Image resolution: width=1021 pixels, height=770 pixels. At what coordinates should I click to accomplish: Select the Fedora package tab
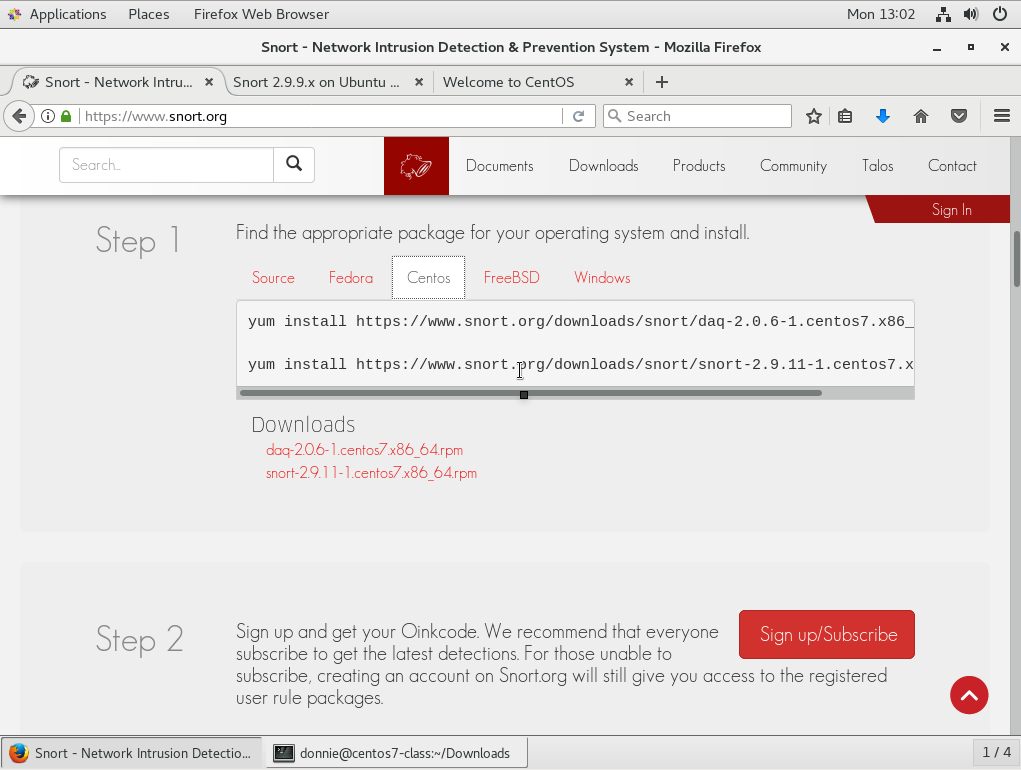(350, 278)
